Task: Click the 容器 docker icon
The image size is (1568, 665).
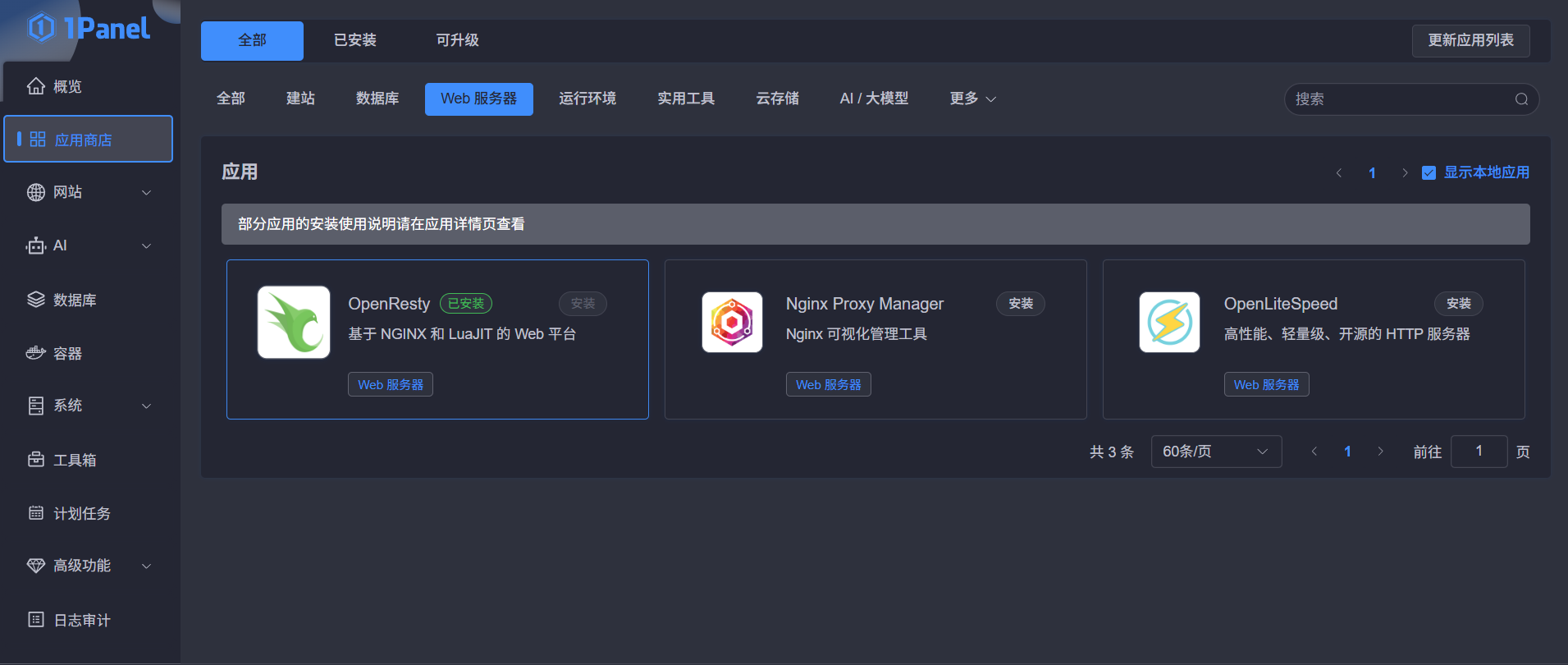Action: coord(36,353)
